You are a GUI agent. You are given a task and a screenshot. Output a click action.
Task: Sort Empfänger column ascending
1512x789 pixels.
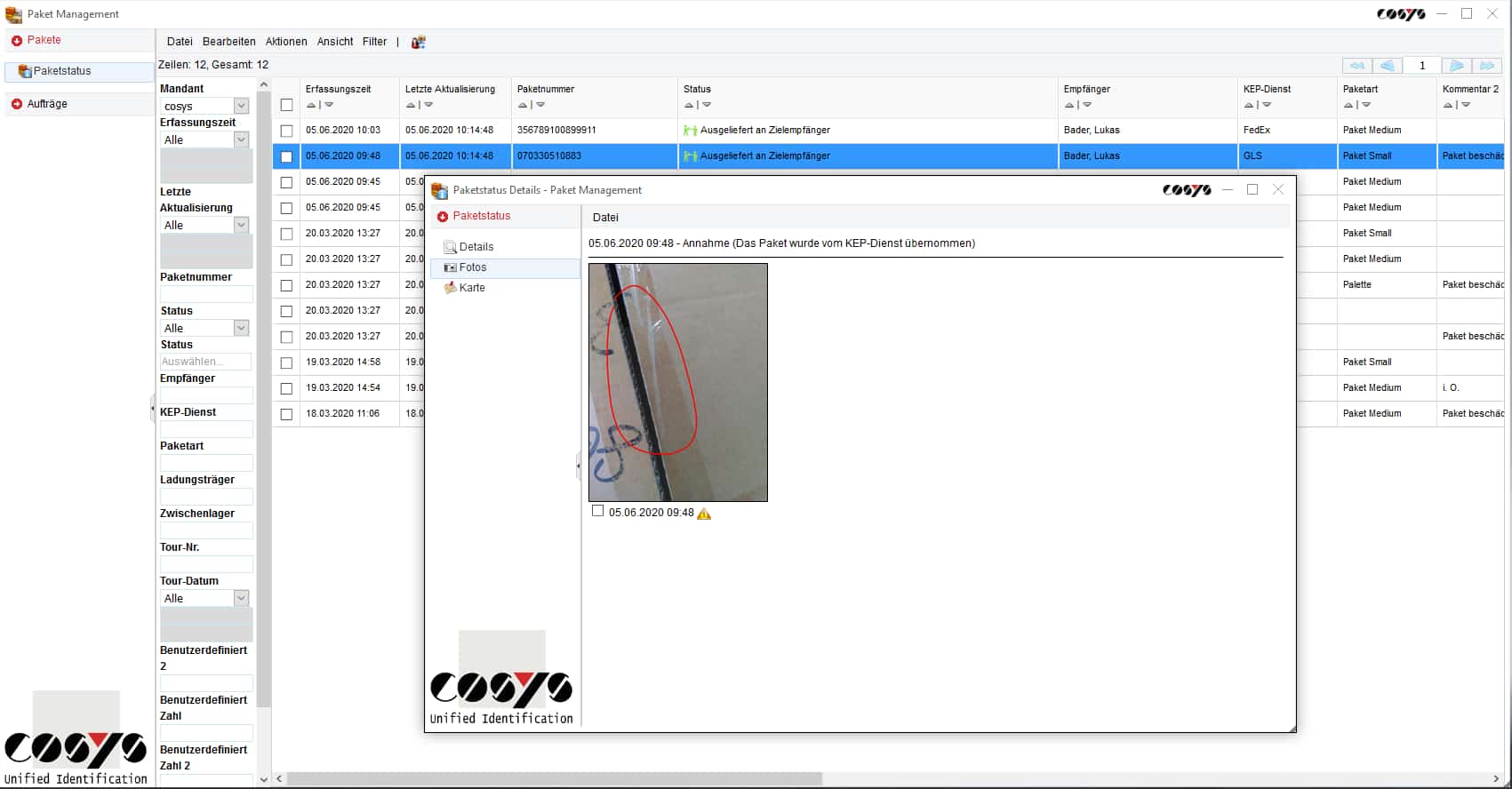(1069, 105)
